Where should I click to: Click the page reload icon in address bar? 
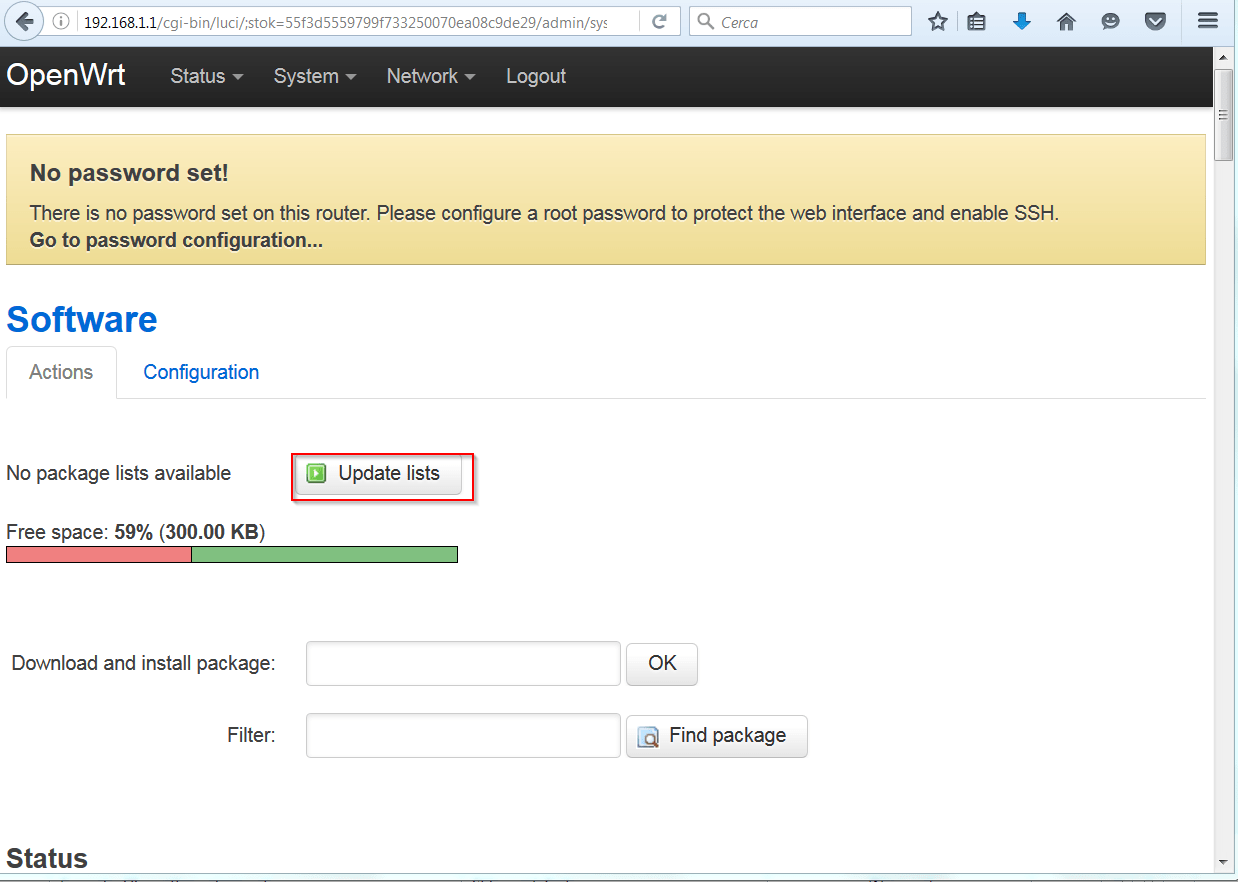(x=658, y=20)
